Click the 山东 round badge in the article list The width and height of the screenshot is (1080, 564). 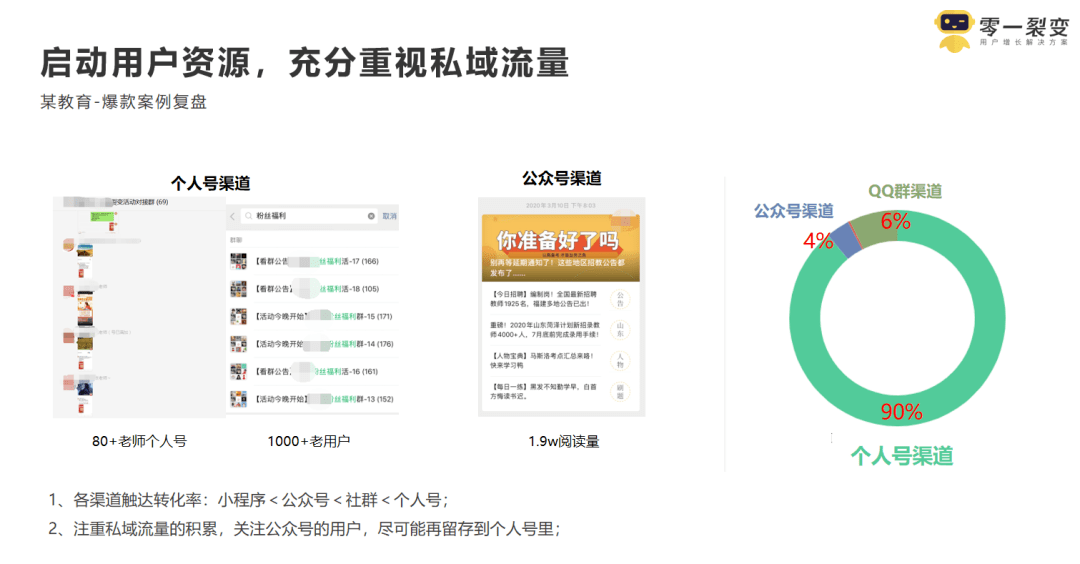[620, 330]
